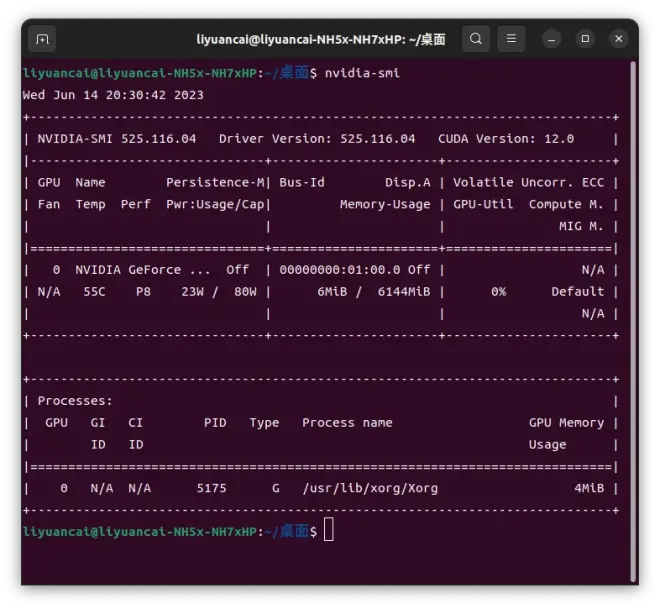Click the date line Wed Jun 14 20:30:42 2023
The width and height of the screenshot is (660, 609).
[113, 95]
